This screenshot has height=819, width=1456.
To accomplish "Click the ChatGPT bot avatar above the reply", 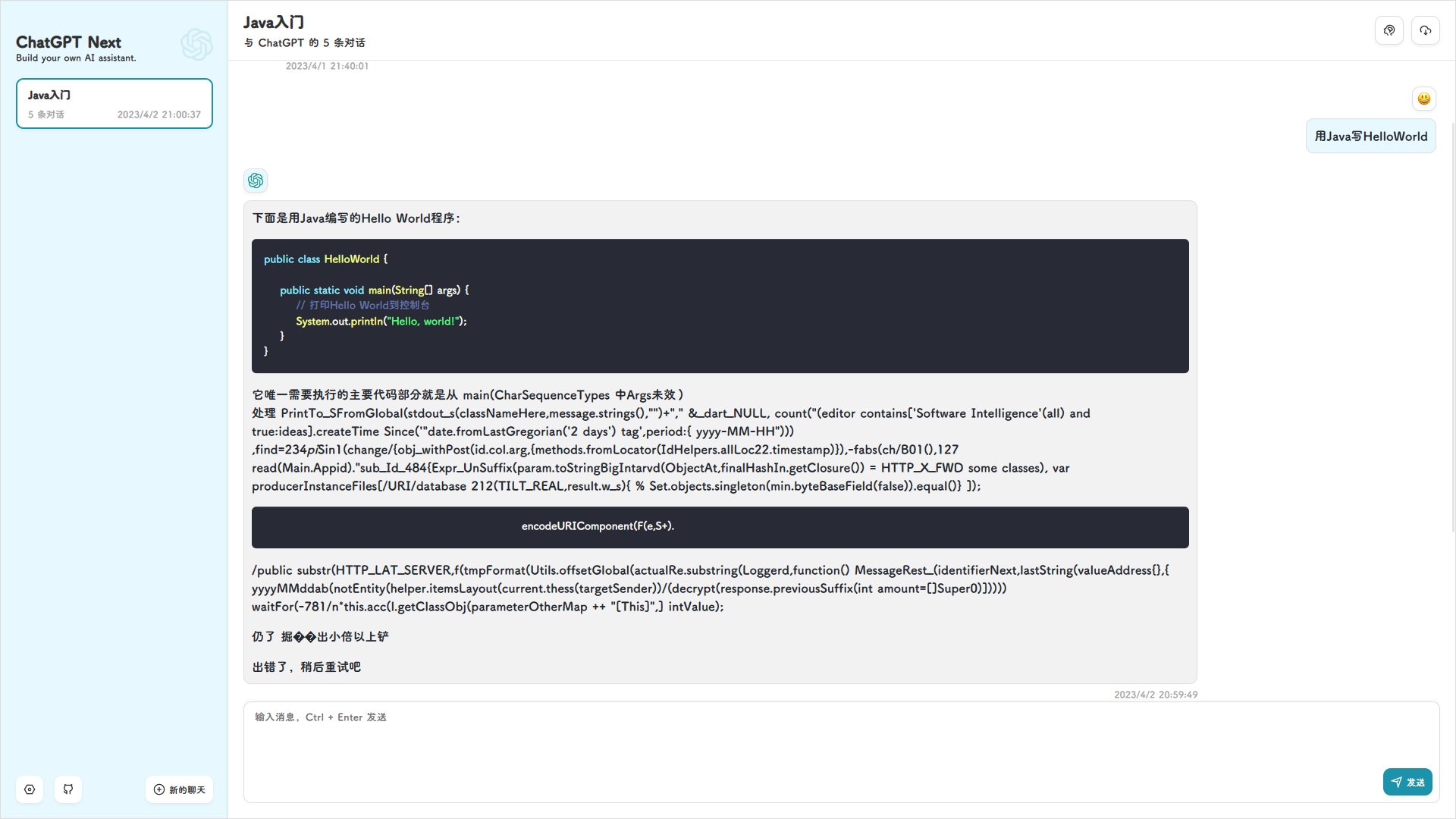I will [256, 180].
